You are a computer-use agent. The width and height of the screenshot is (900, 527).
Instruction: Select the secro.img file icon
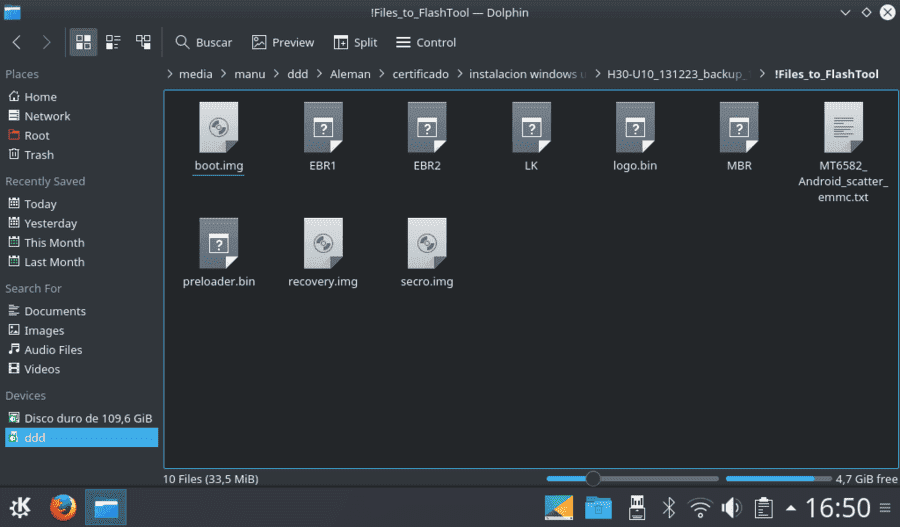coord(427,243)
